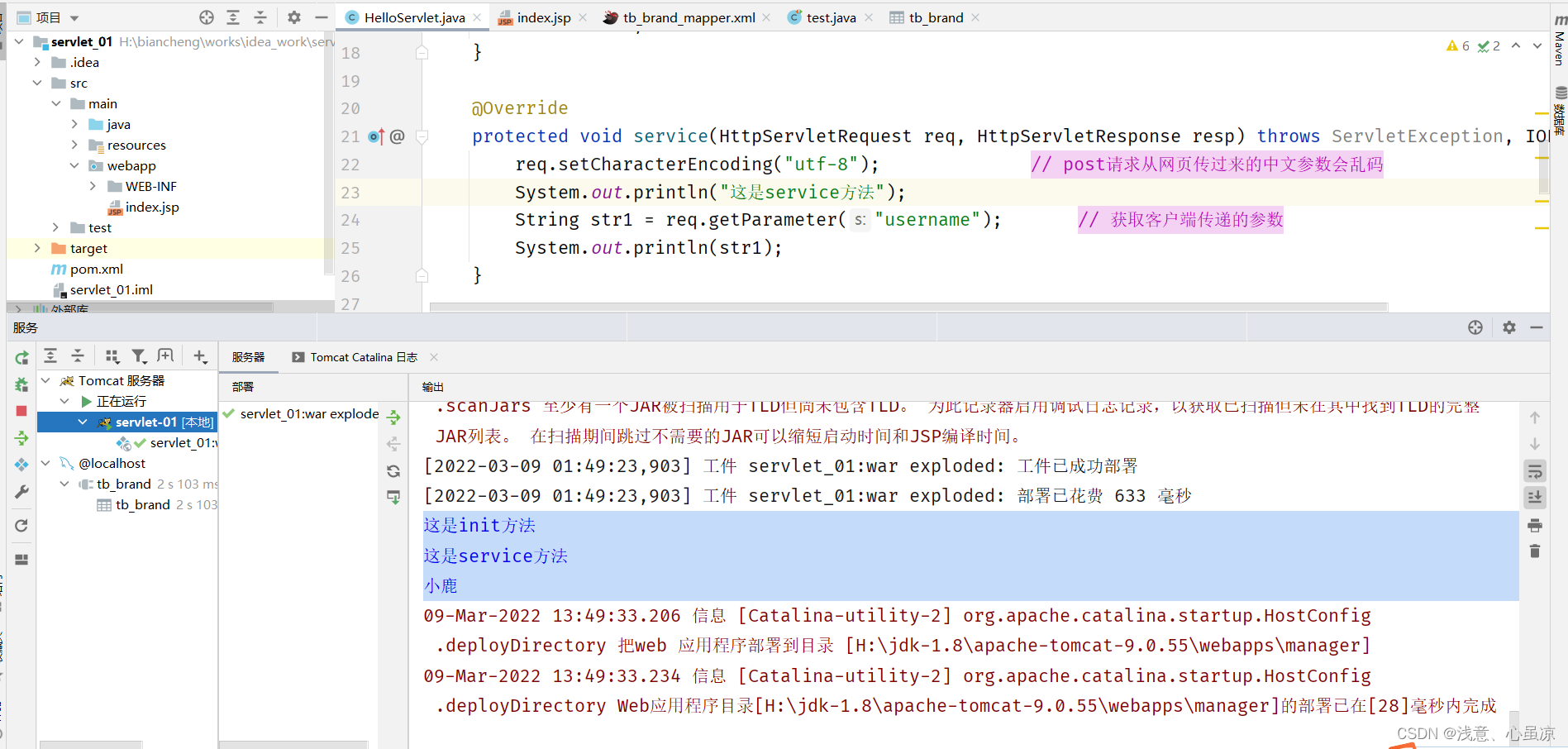Select pom.xml in project tree
The width and height of the screenshot is (1568, 749).
87,269
